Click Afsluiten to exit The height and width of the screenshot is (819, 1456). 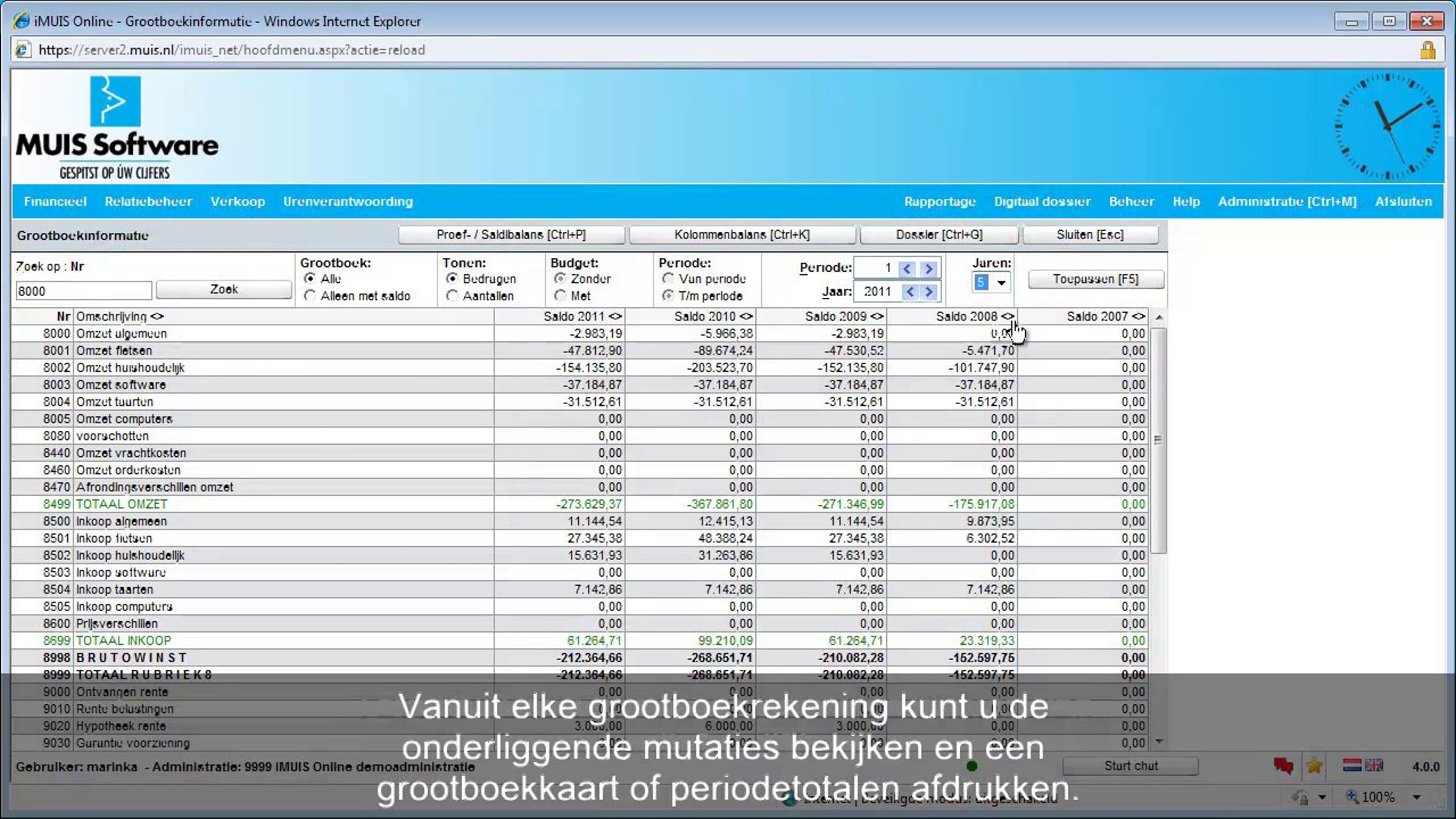(1403, 201)
